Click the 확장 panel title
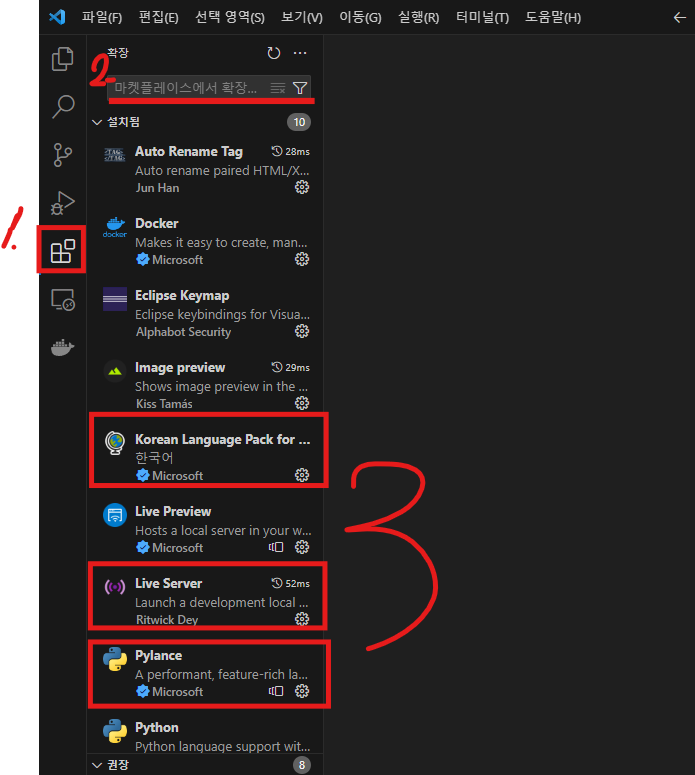The image size is (695, 775). point(118,53)
